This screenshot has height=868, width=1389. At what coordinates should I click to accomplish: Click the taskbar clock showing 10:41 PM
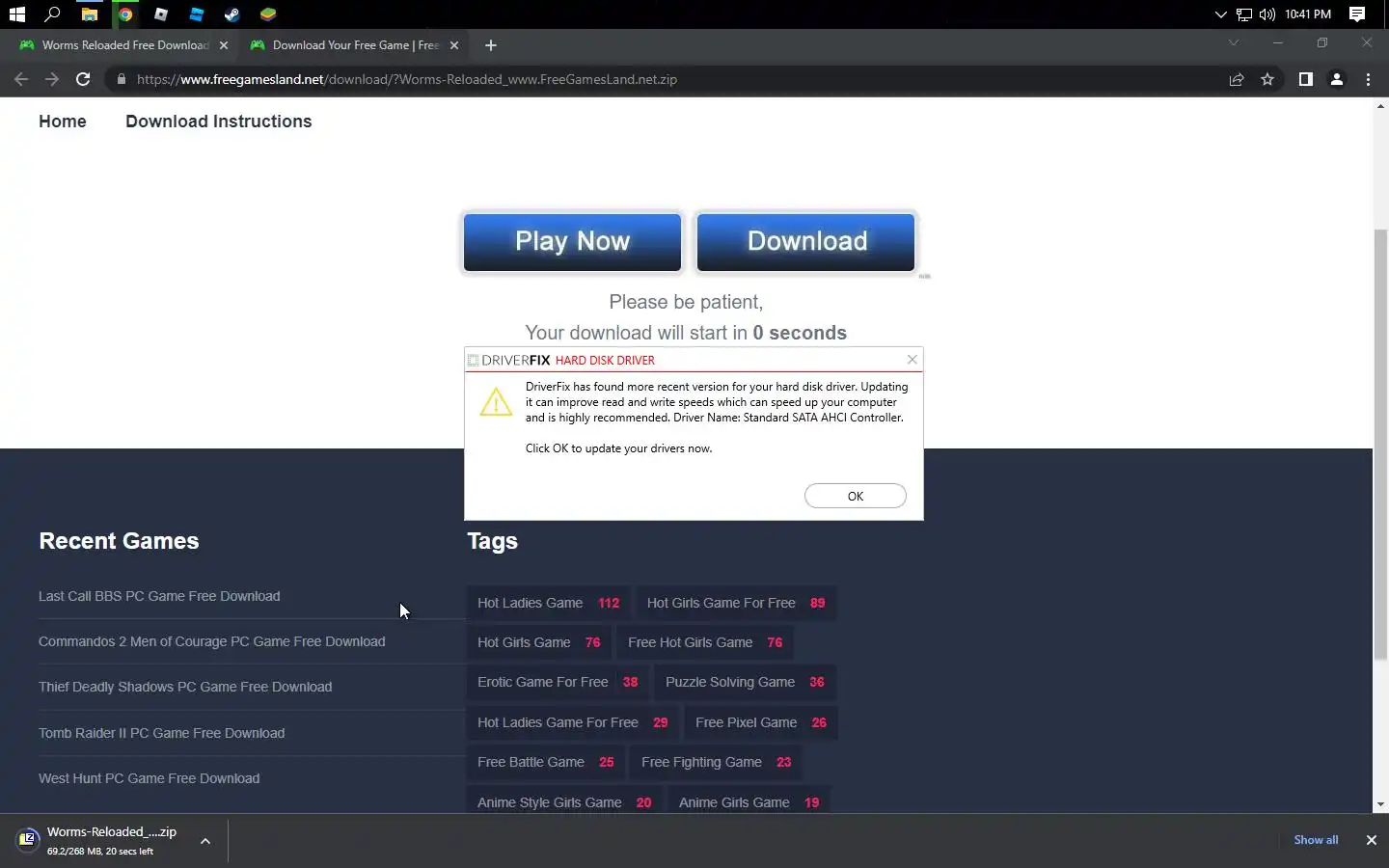(1308, 14)
